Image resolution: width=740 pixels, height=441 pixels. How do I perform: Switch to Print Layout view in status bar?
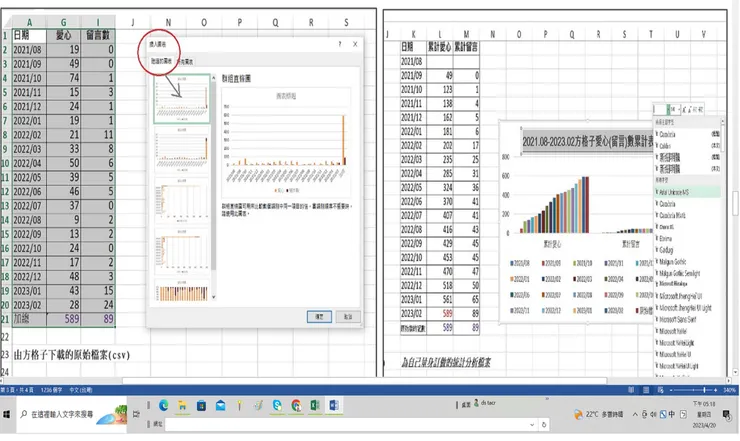coord(646,390)
